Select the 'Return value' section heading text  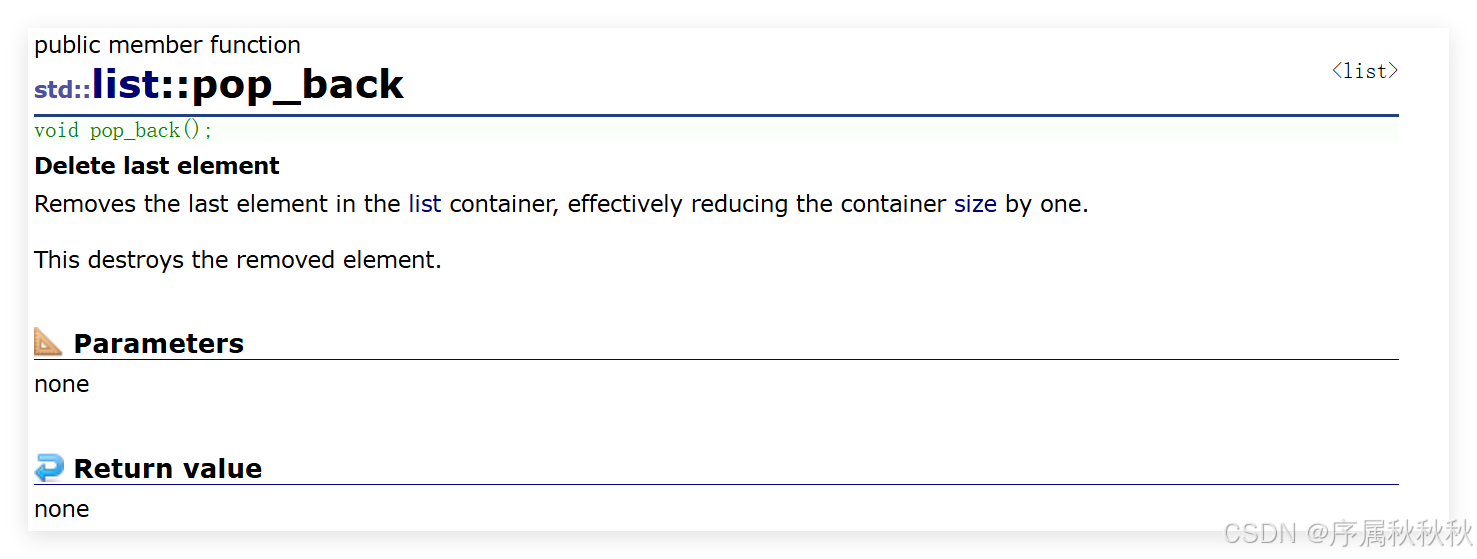pyautogui.click(x=167, y=468)
